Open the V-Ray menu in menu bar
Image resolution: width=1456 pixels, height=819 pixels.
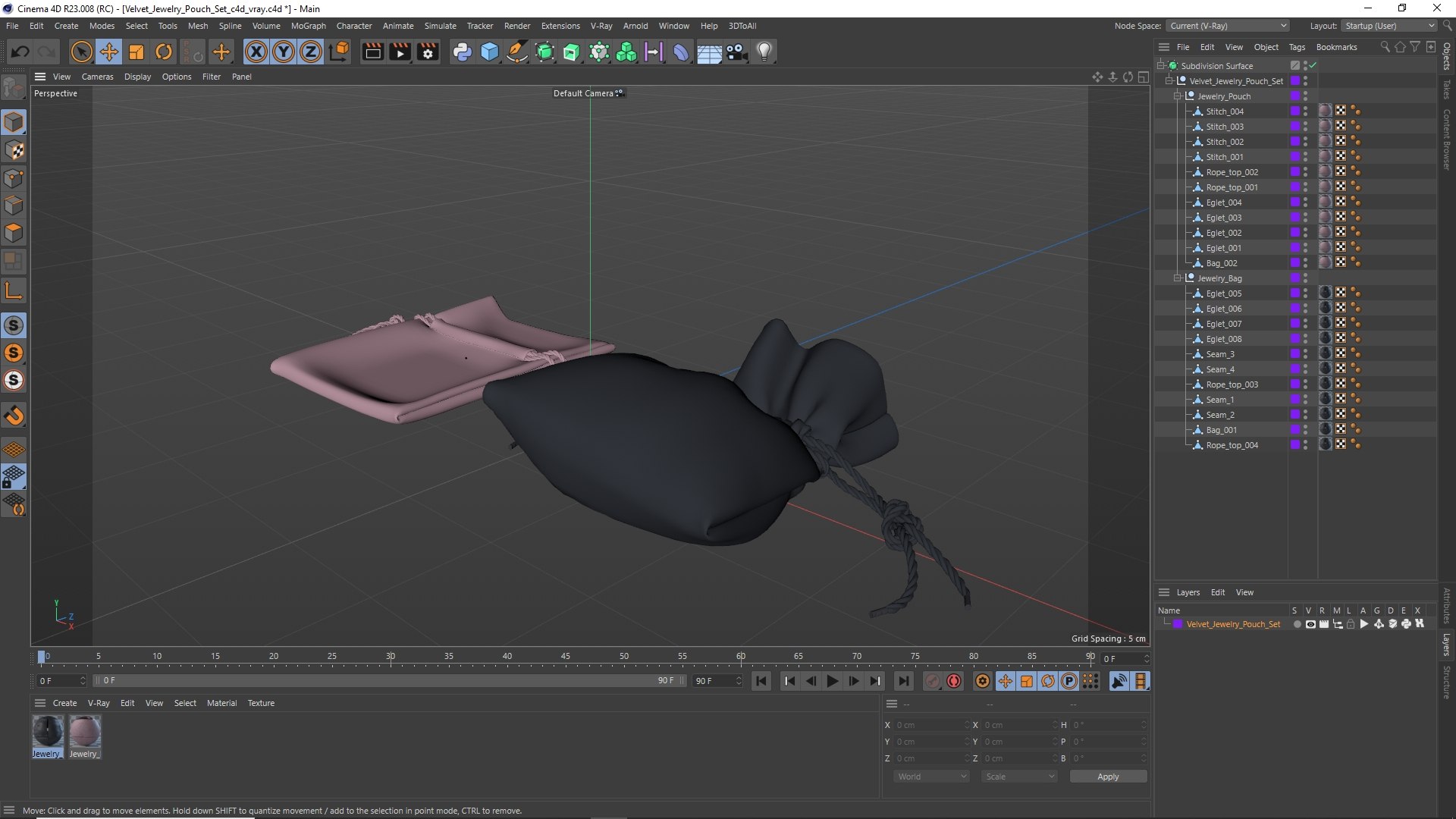coord(601,26)
